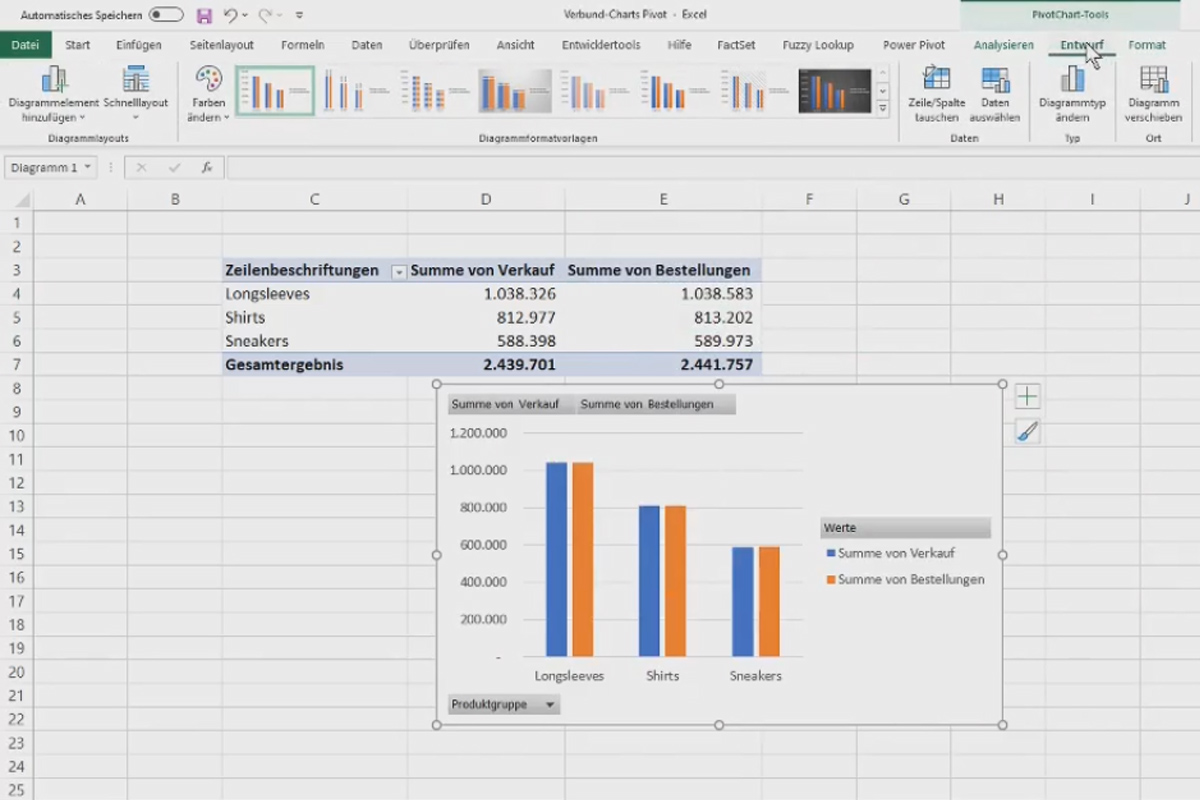The width and height of the screenshot is (1200, 800).
Task: Open chart styles brush button
Action: click(x=1027, y=432)
